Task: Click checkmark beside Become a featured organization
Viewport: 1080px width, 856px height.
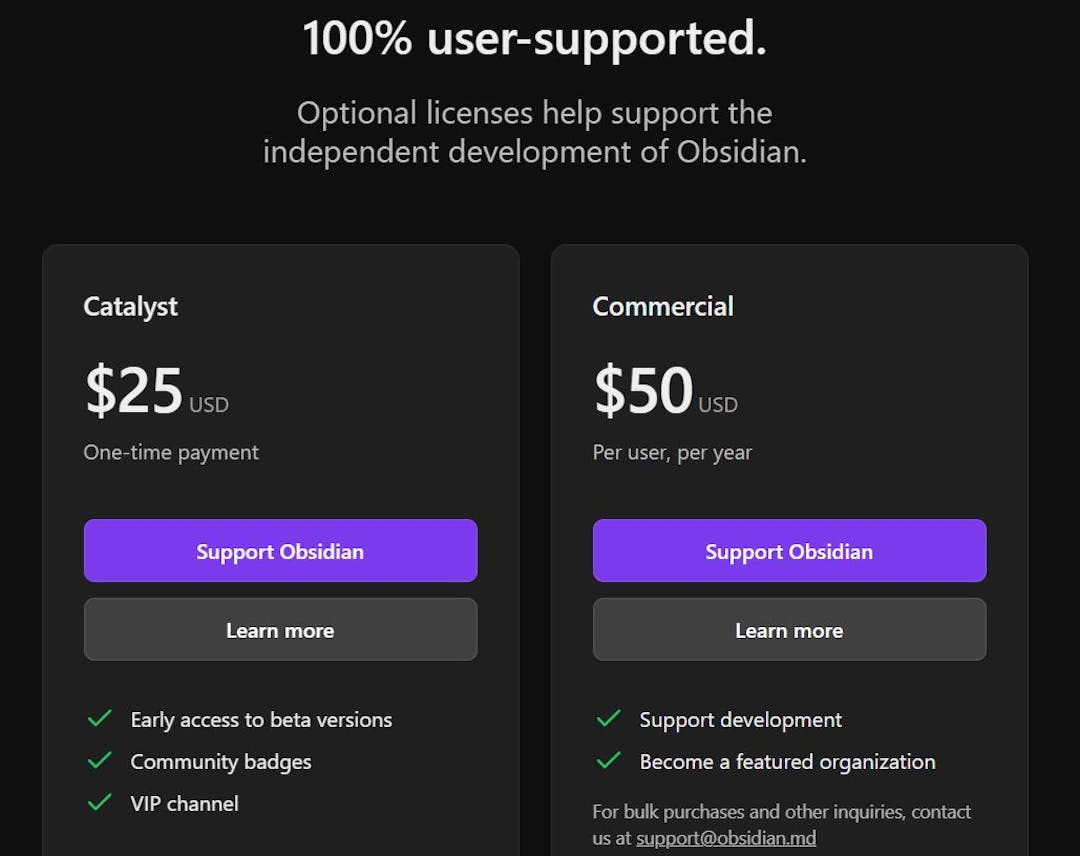Action: pyautogui.click(x=609, y=761)
